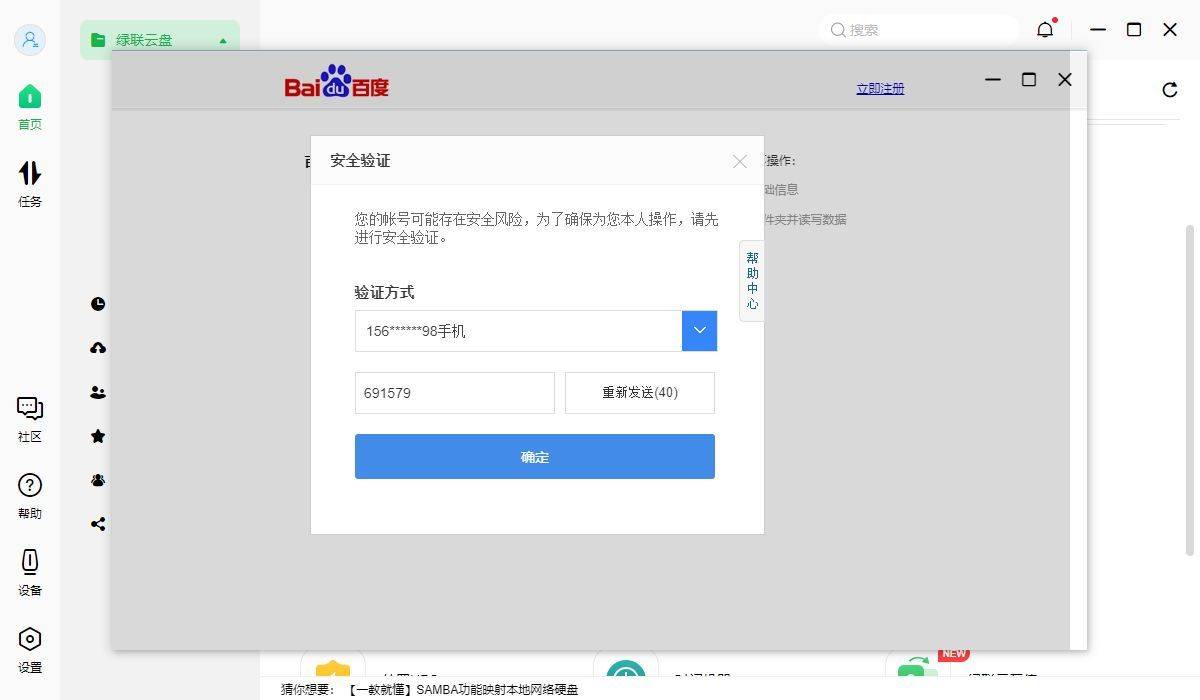Click the refresh icon in main window
1200x700 pixels.
(1170, 90)
